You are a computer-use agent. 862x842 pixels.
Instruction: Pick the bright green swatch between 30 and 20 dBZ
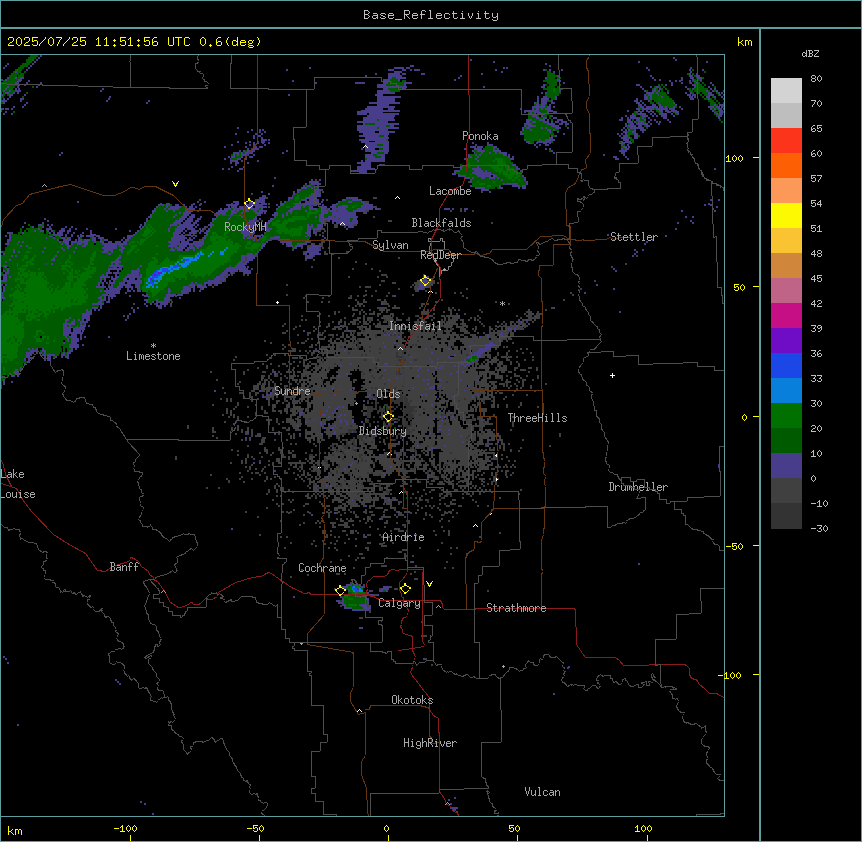786,416
